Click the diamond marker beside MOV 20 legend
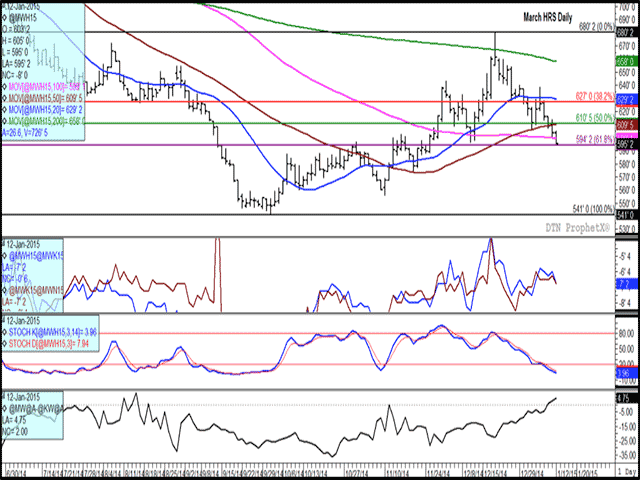Image resolution: width=640 pixels, height=480 pixels. tap(4, 109)
